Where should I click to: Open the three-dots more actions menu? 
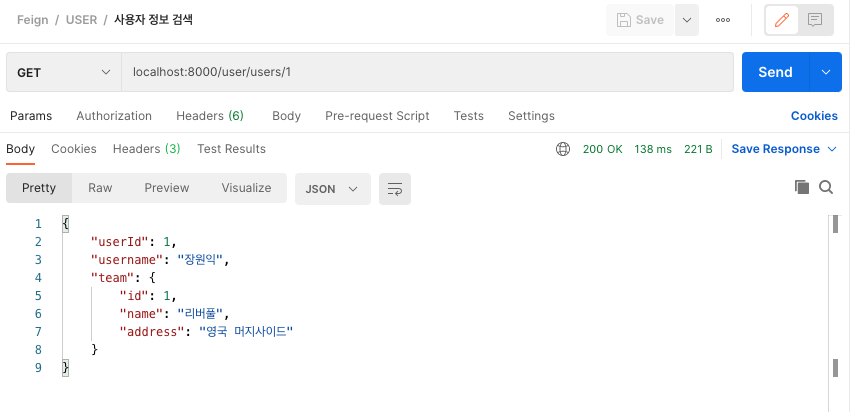click(723, 20)
